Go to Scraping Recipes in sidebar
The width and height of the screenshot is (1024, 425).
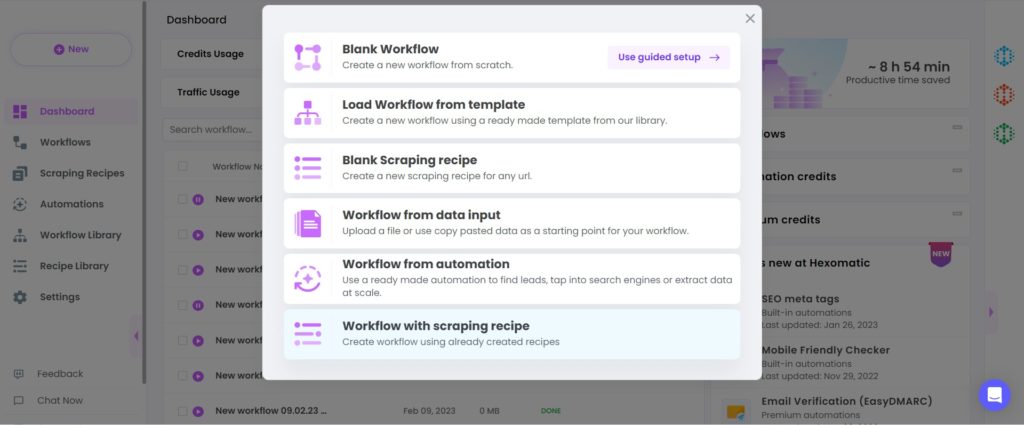(68, 173)
